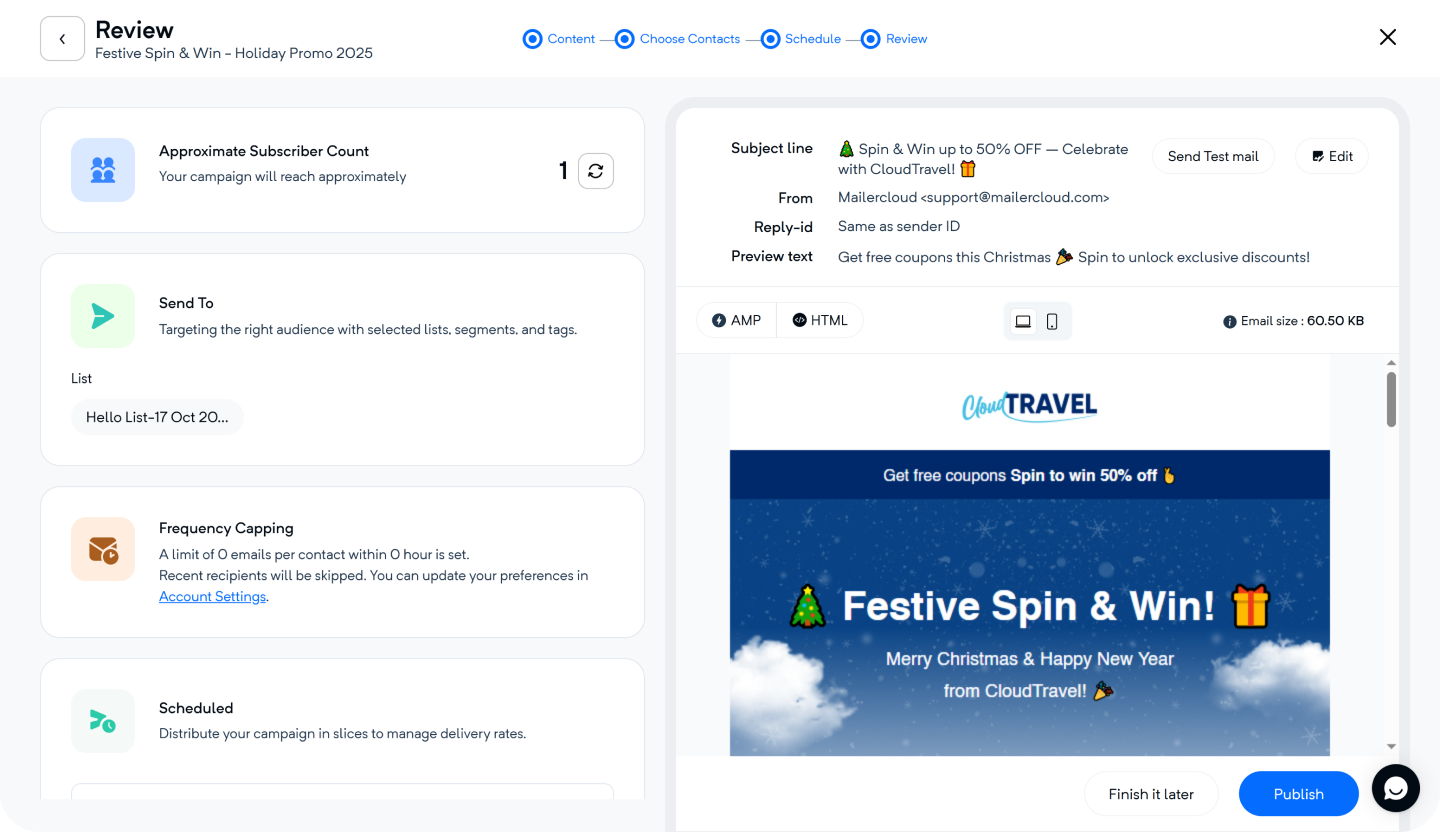
Task: Click 'Same as sender ID' text
Action: (899, 227)
